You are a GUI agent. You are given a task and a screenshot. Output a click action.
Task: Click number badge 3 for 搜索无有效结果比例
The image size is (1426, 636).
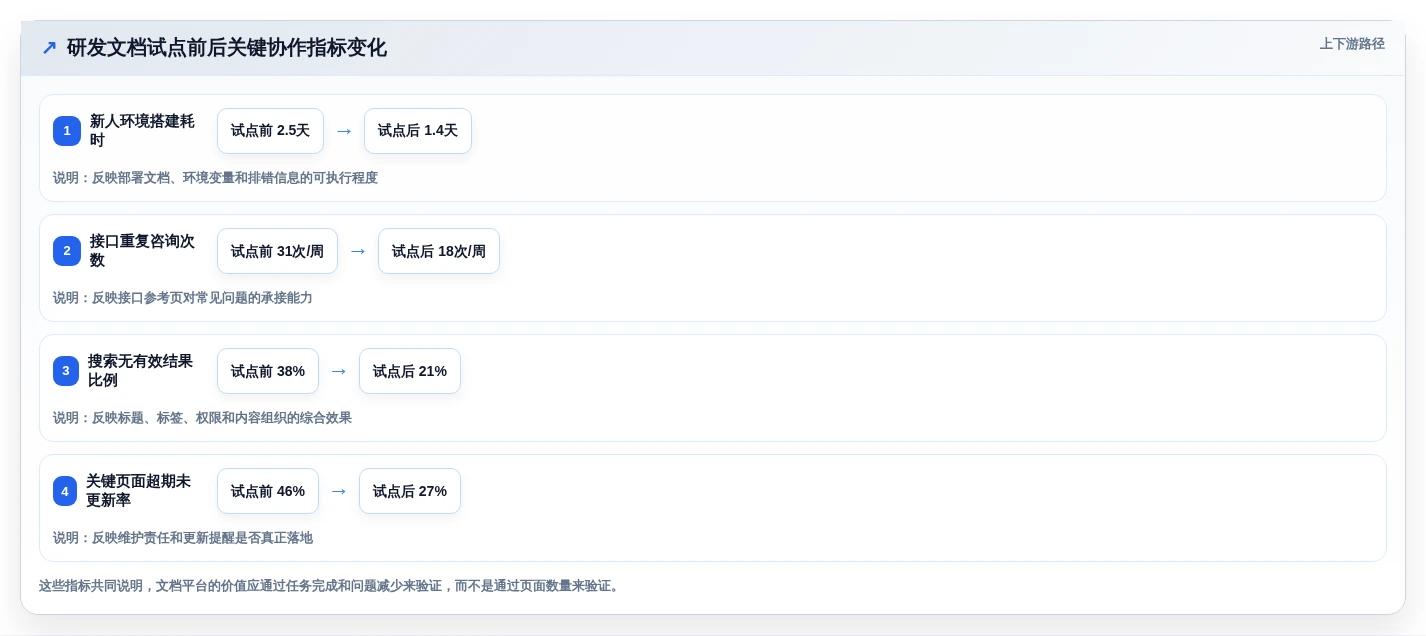[66, 371]
